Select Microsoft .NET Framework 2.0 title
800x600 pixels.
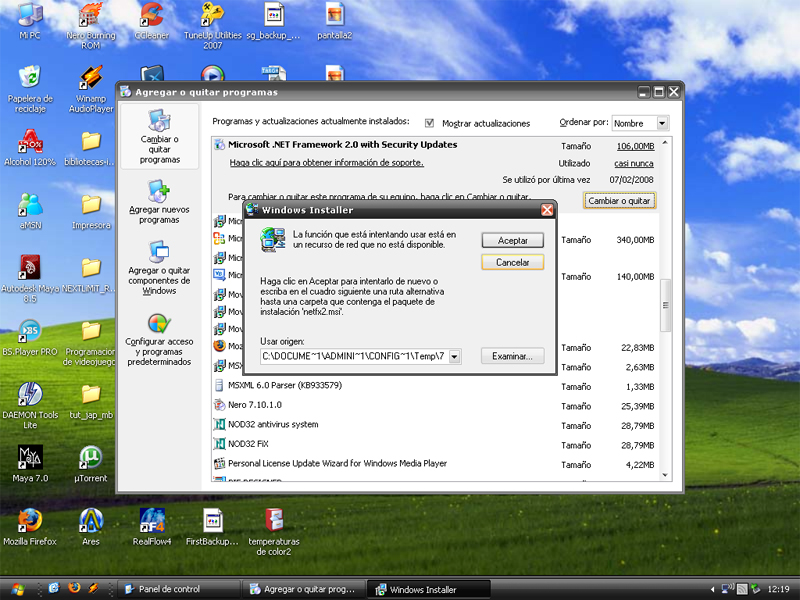click(342, 145)
